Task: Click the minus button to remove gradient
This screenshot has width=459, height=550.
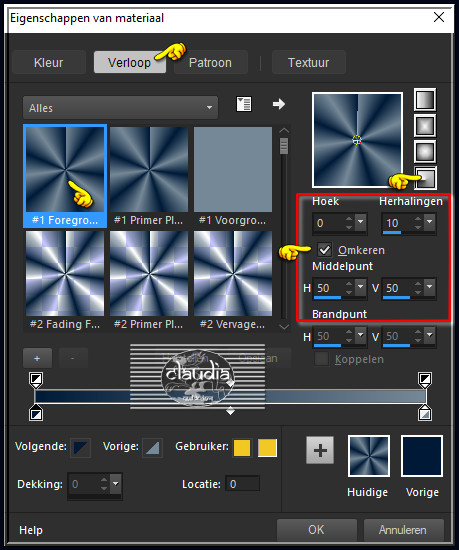Action: [x=73, y=358]
